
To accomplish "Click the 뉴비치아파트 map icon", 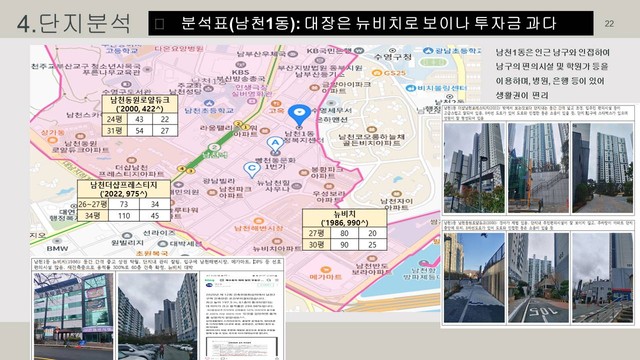I will coord(277,241).
